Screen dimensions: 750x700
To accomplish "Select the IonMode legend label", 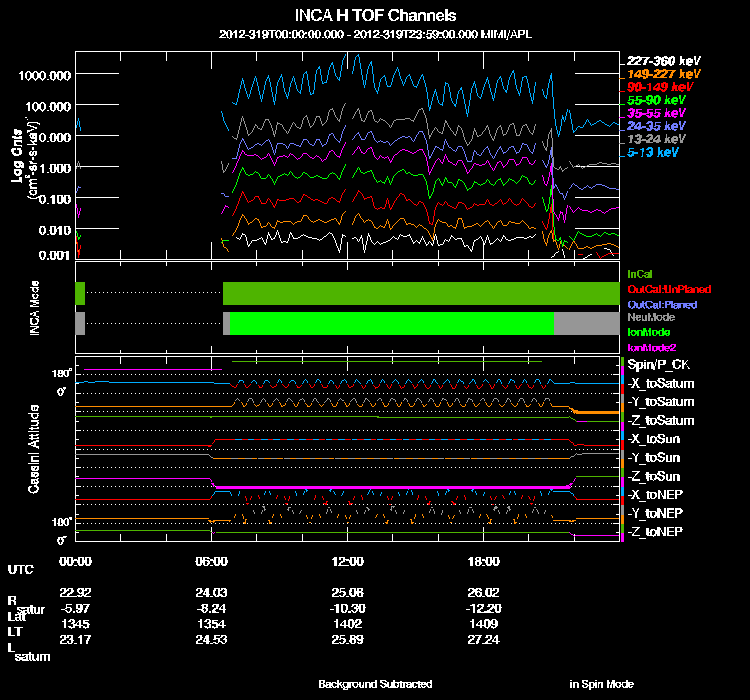I will click(x=649, y=331).
